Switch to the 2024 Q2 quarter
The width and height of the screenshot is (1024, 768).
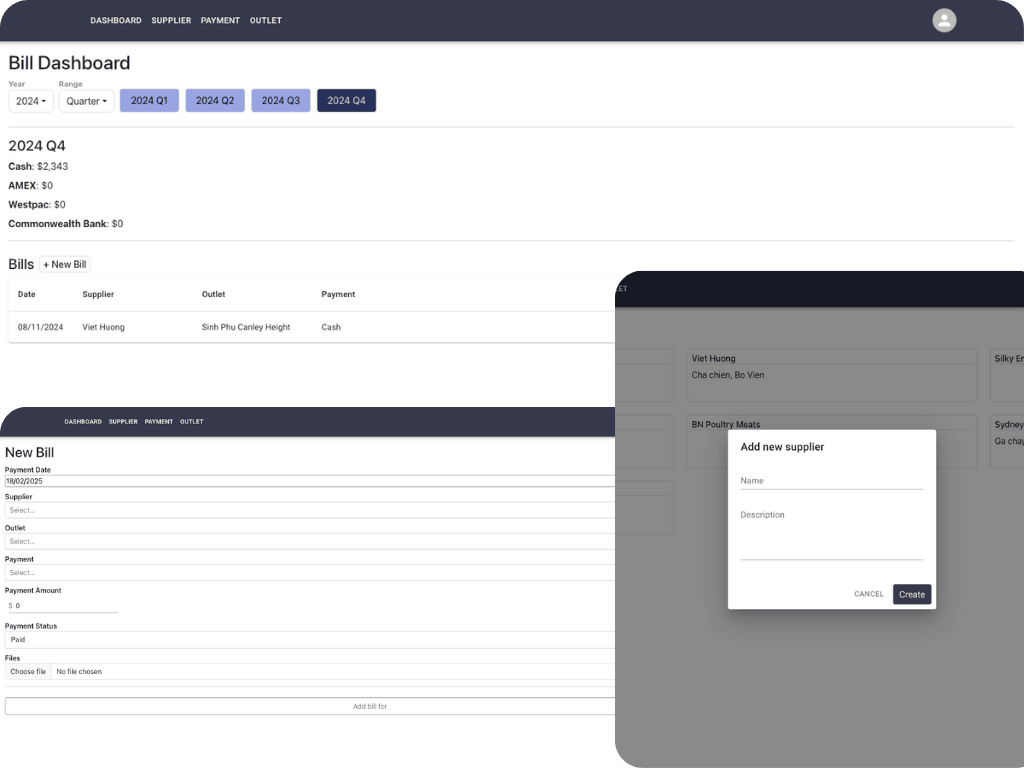pos(215,101)
